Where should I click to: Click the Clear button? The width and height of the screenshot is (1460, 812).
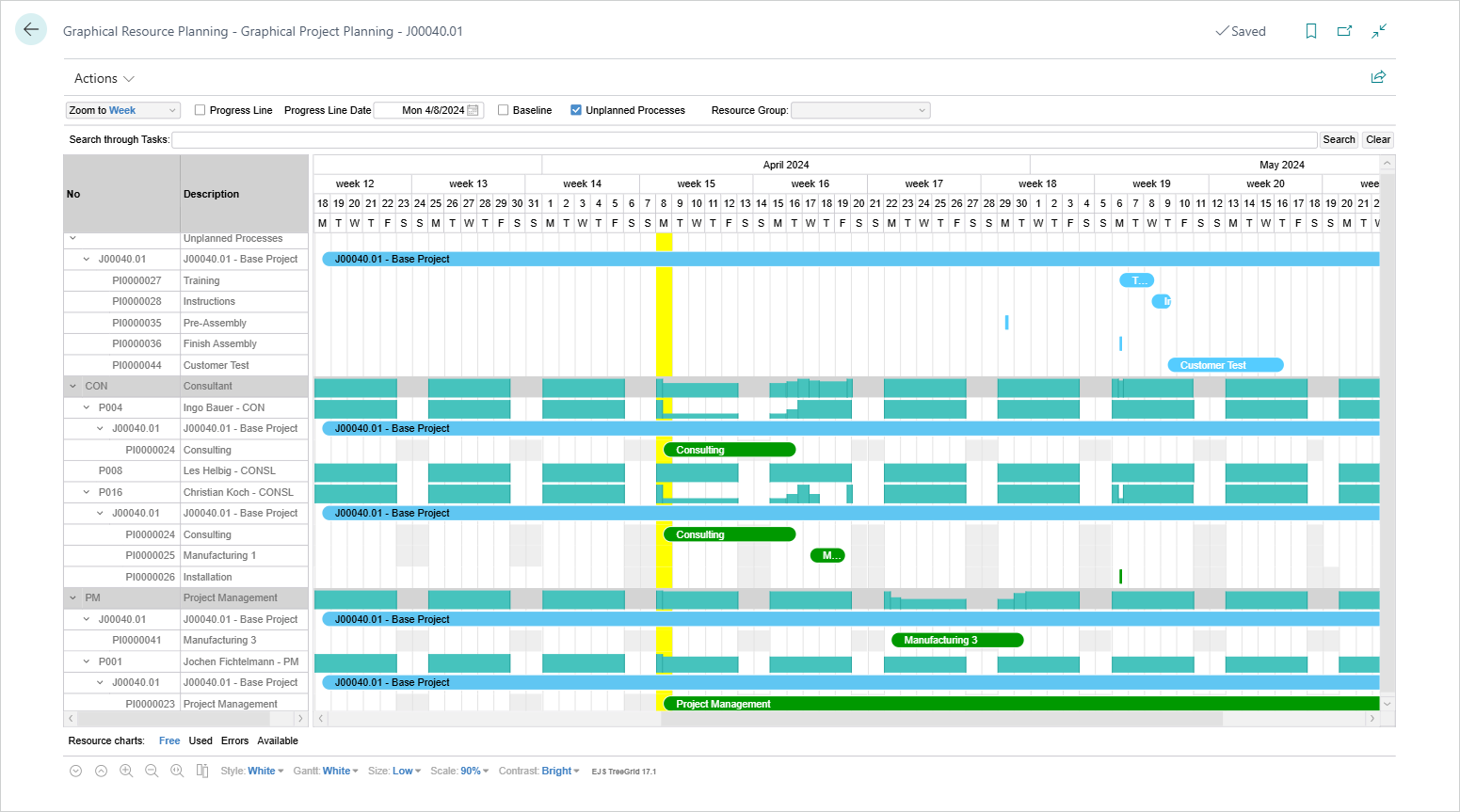(x=1377, y=139)
